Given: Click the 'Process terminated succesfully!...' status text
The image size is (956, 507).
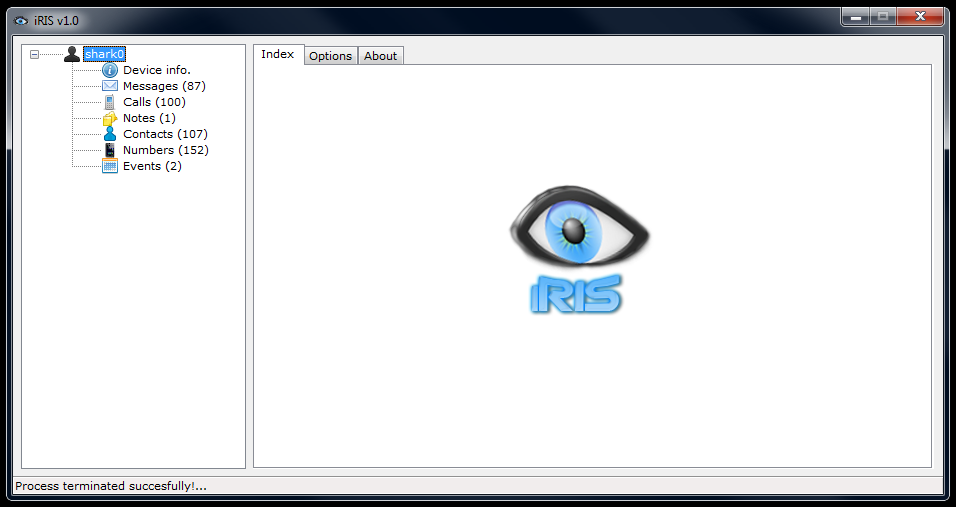Looking at the screenshot, I should [111, 486].
